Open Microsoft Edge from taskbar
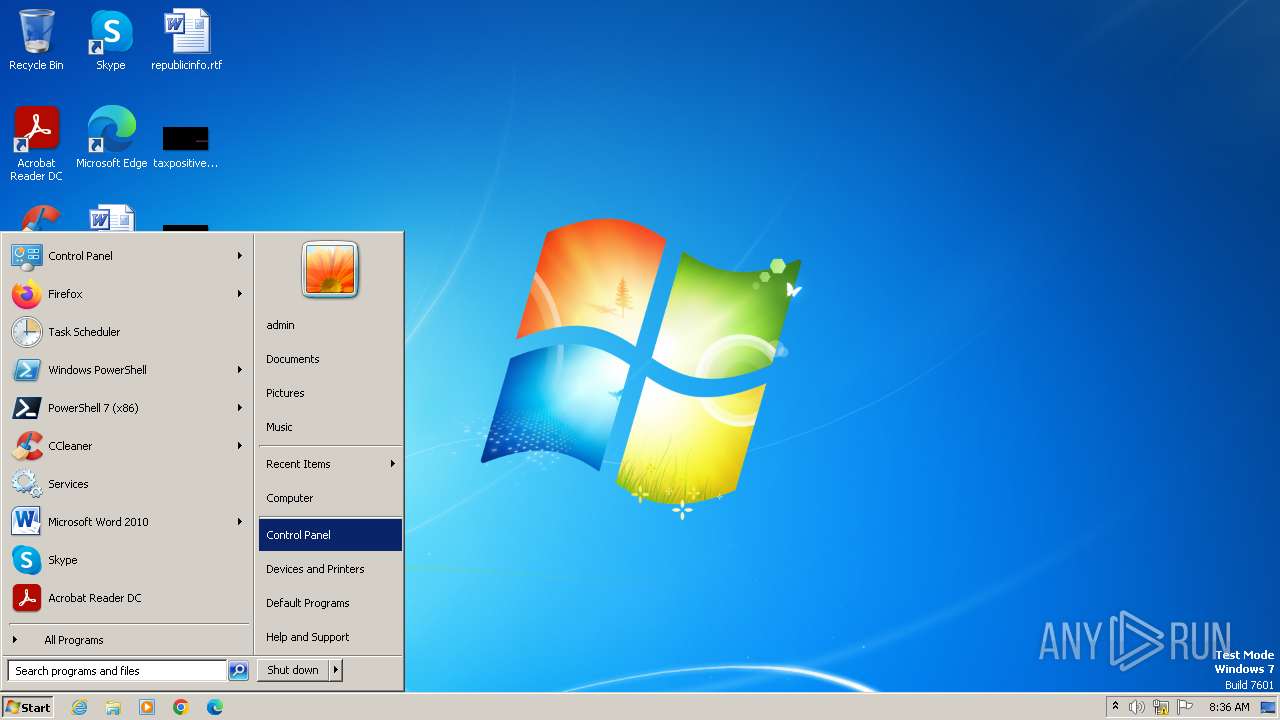This screenshot has height=720, width=1280. click(x=215, y=707)
